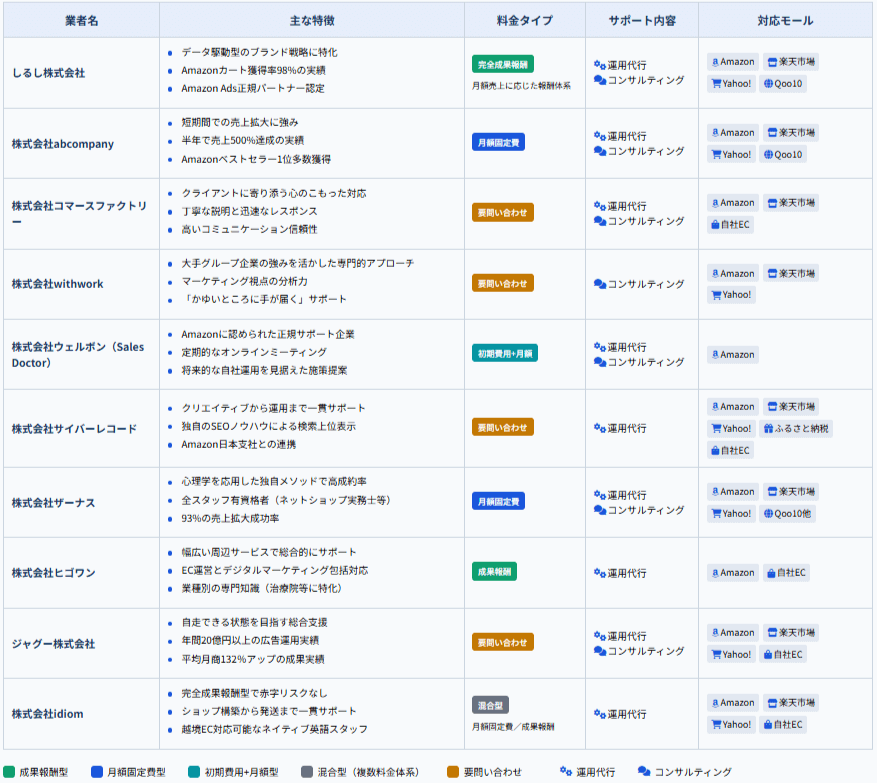The height and width of the screenshot is (783, 877).
Task: Click コンサルティング chat icon in withwork row
Action: coord(600,284)
